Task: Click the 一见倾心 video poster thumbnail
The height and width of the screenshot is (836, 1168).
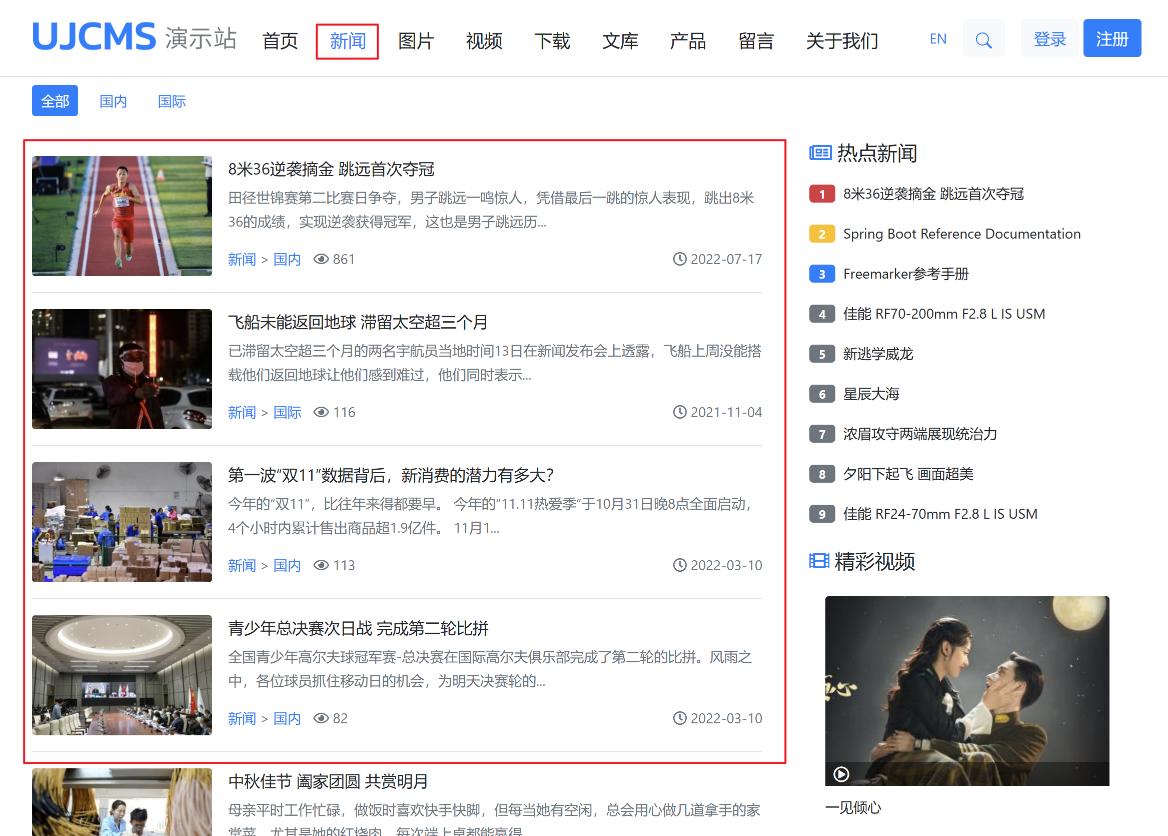Action: click(x=967, y=691)
